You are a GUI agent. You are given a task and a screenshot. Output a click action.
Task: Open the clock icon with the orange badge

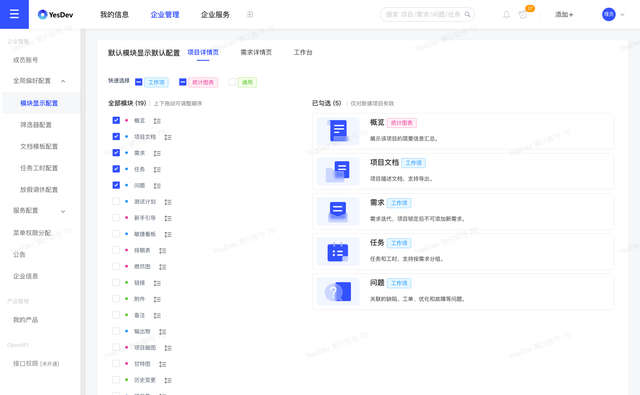523,15
